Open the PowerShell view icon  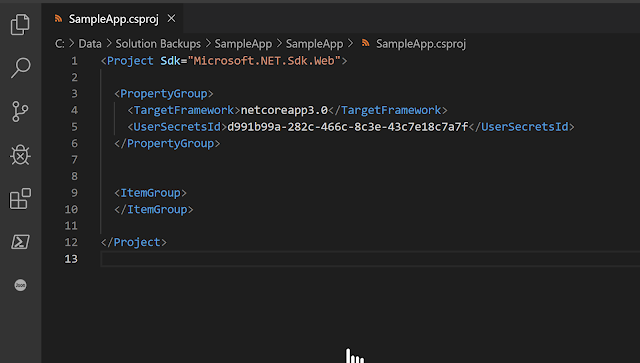(20, 242)
